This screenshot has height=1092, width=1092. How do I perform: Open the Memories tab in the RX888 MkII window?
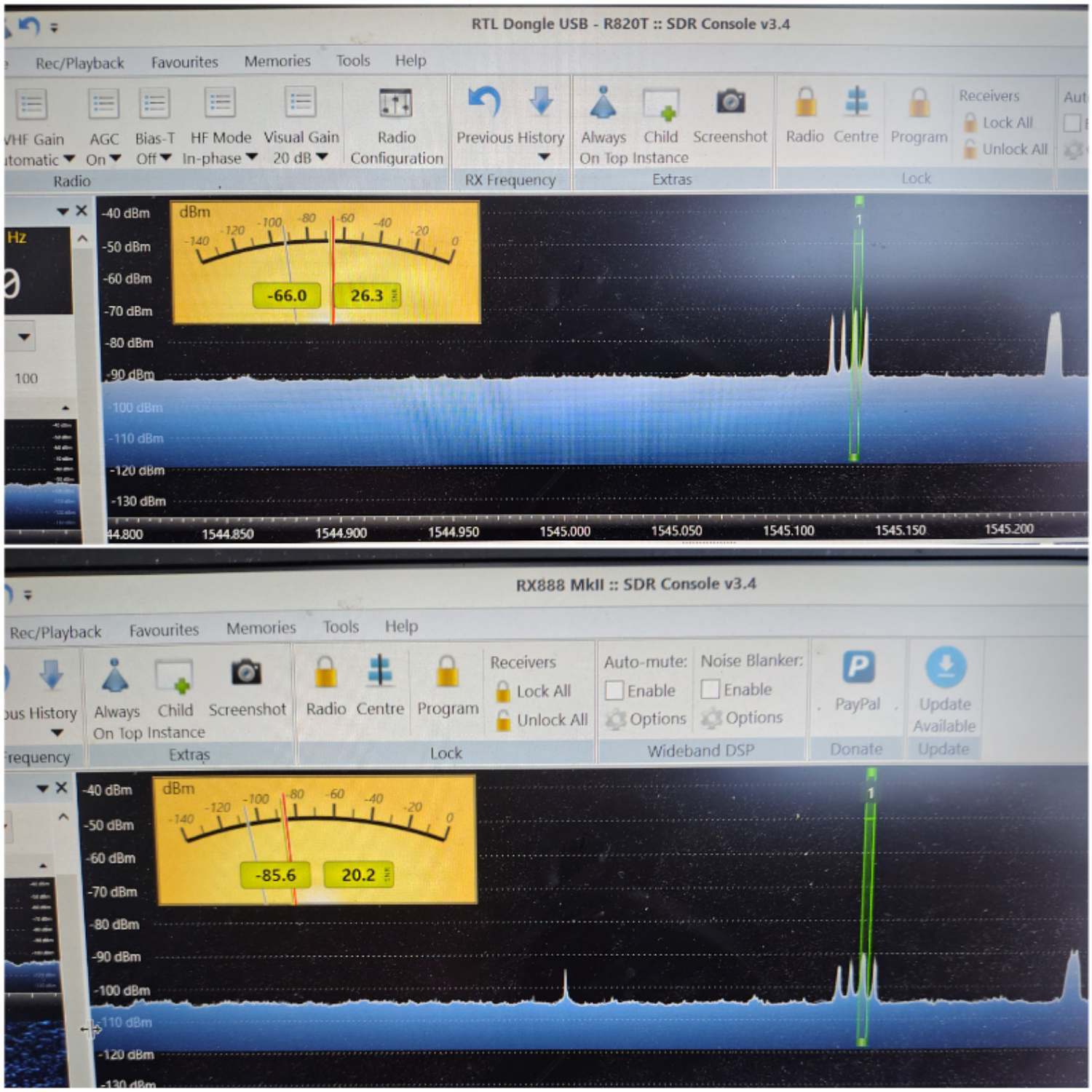pos(261,628)
